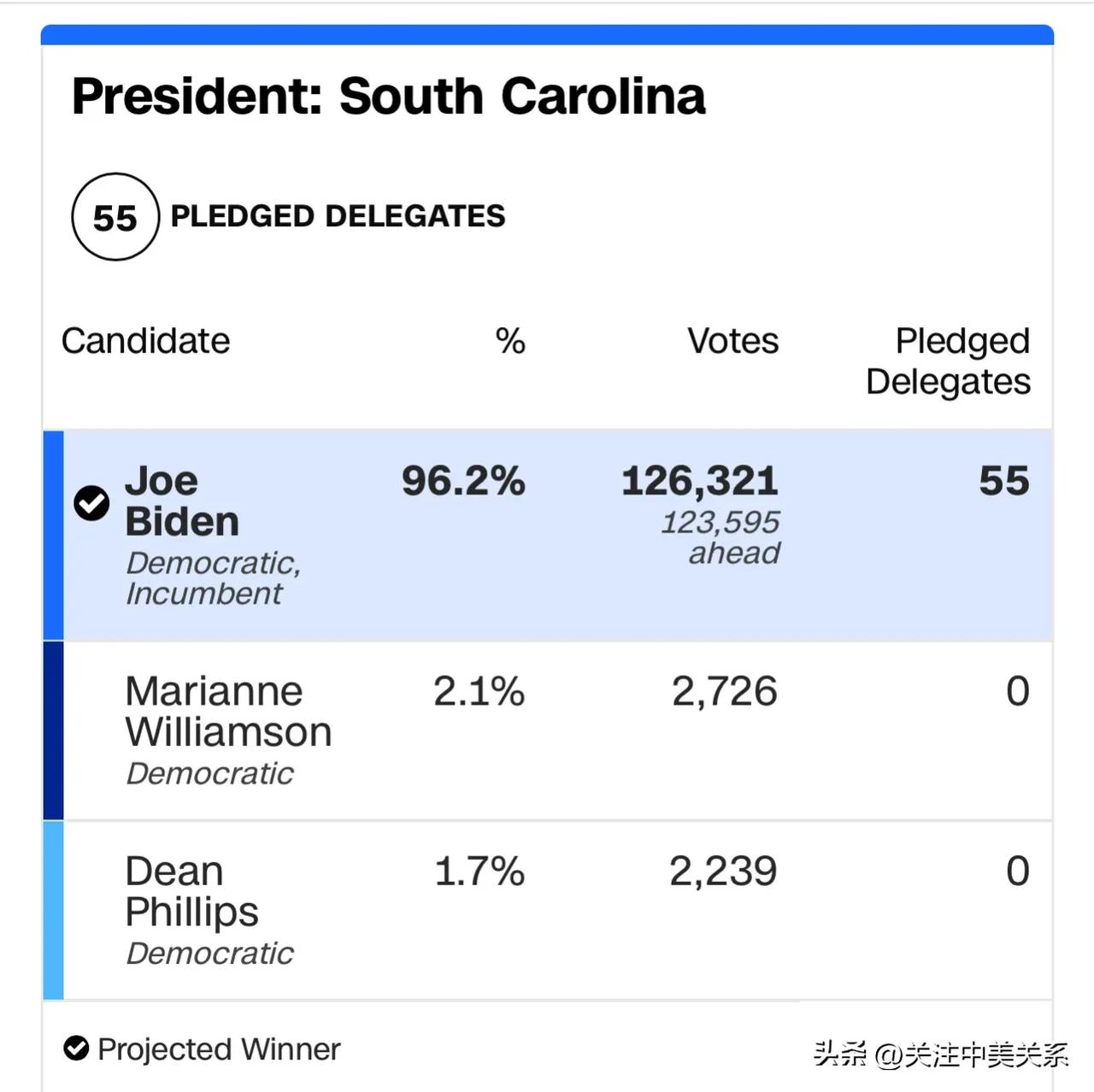The image size is (1094, 1092).
Task: Click Phillips' 2,239 vote count
Action: point(723,872)
